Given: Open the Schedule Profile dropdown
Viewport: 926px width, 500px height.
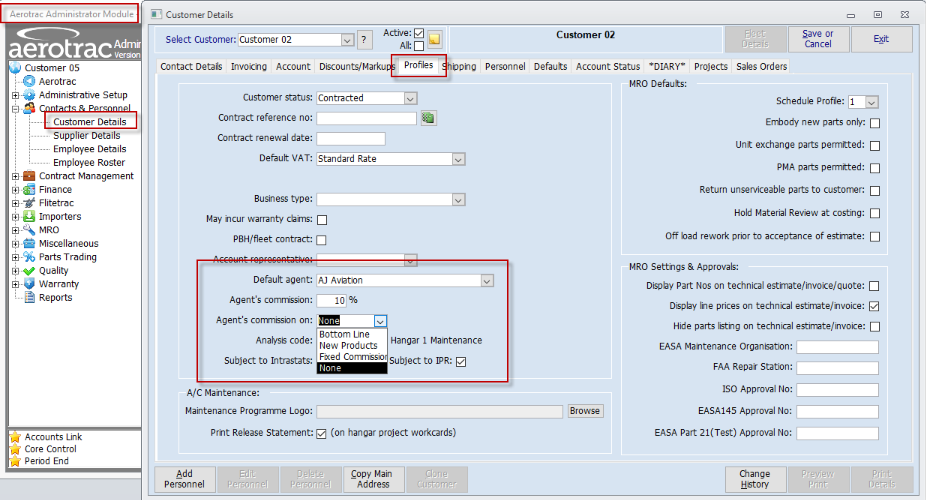Looking at the screenshot, I should [x=872, y=102].
